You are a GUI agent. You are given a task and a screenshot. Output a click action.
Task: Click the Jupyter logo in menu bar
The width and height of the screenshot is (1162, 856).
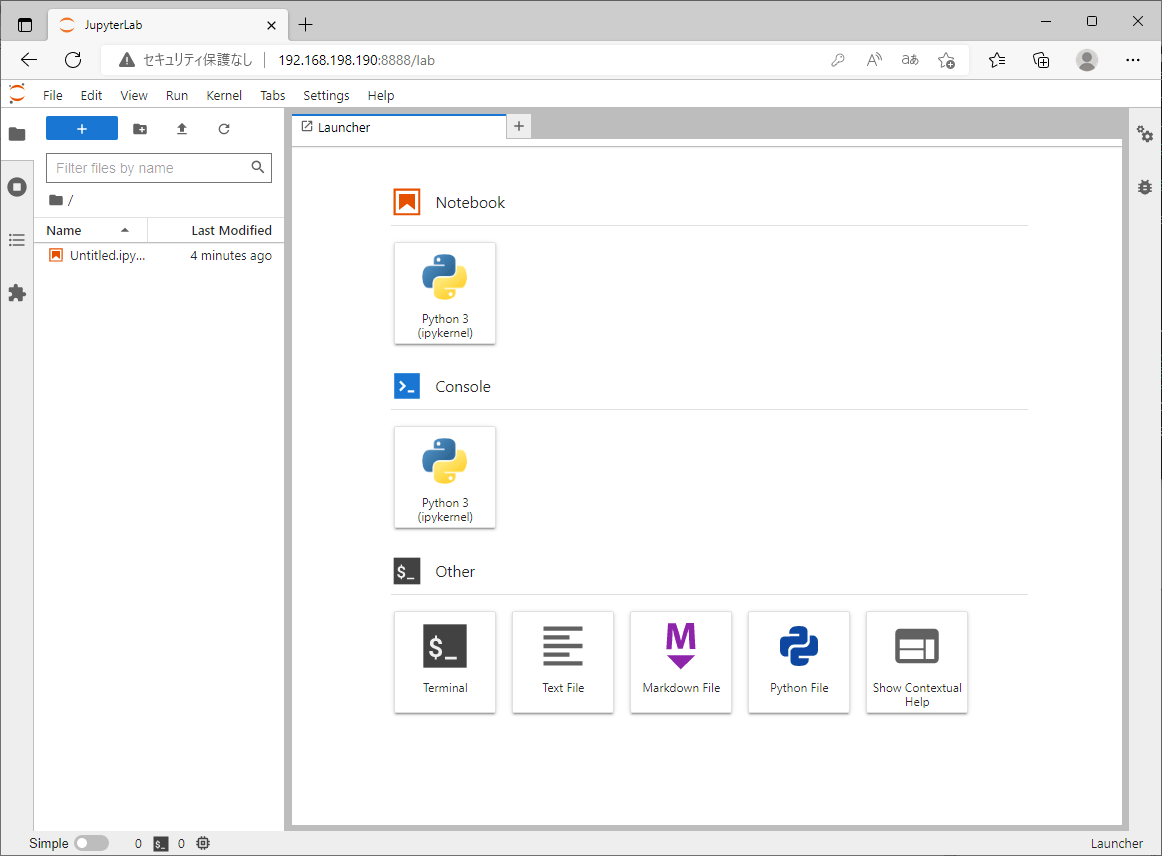pyautogui.click(x=17, y=94)
